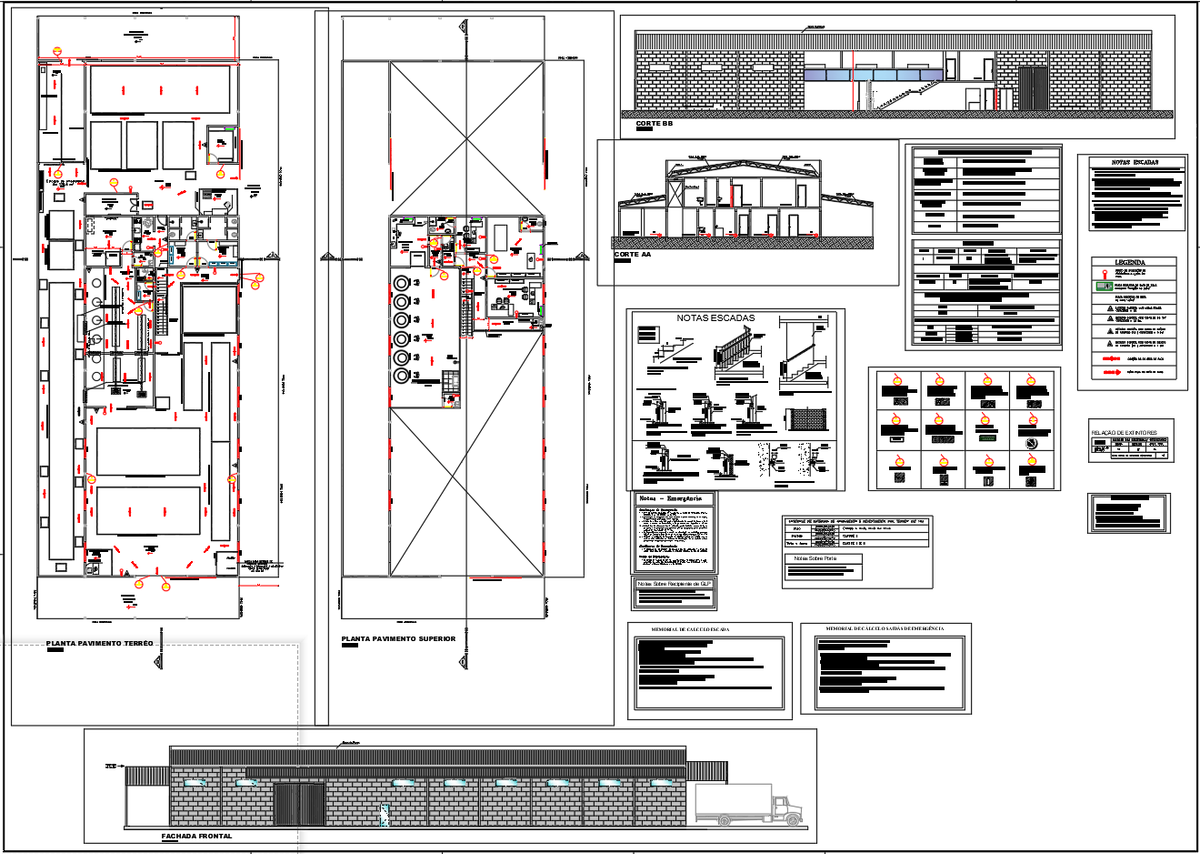Select the MEMORIAL DE CÁLCULO SAÍDA DE EMERGÊNCIA title
The width and height of the screenshot is (1200, 854).
click(888, 630)
